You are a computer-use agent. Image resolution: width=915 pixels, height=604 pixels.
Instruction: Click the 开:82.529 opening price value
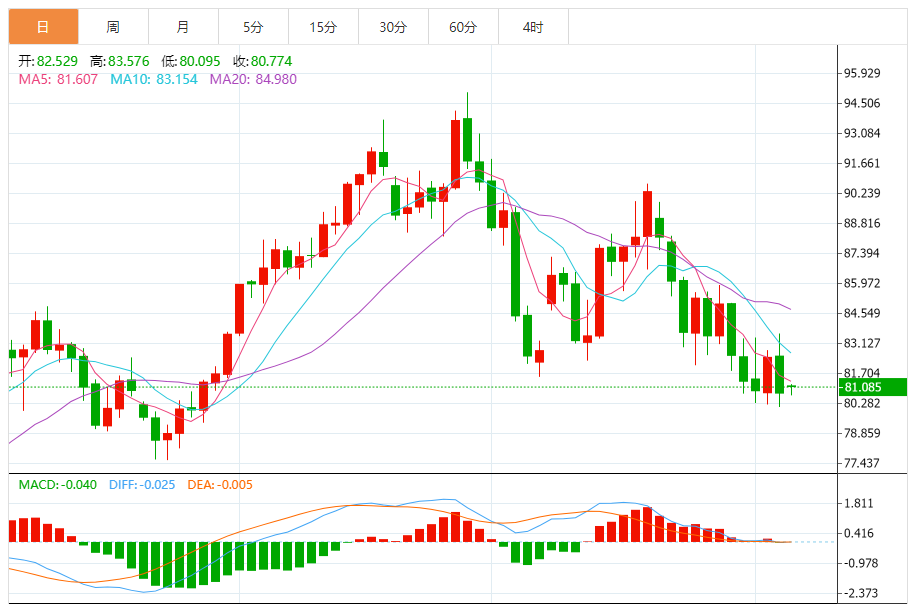coord(48,61)
